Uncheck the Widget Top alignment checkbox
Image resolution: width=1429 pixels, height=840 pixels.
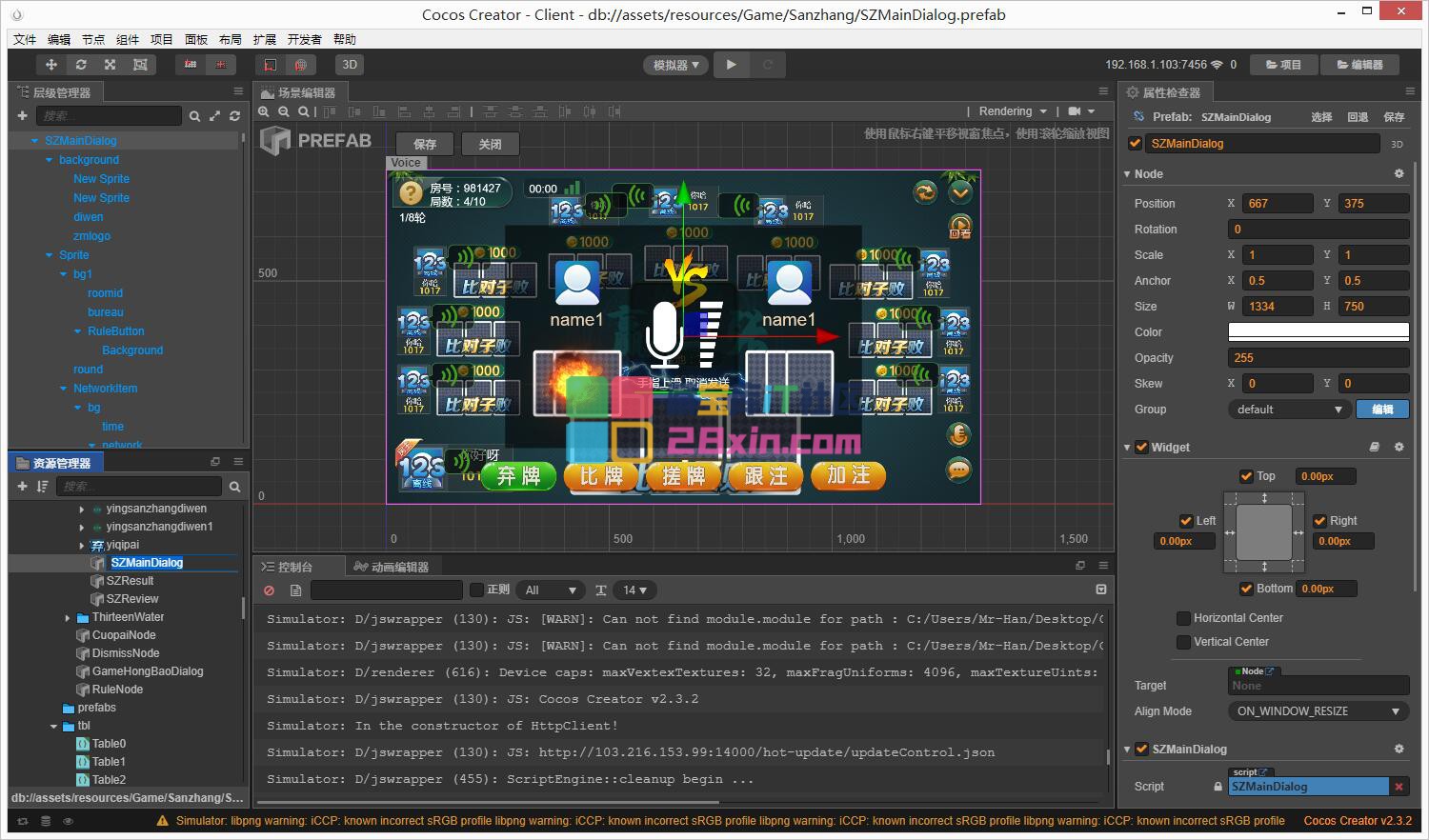click(1246, 476)
